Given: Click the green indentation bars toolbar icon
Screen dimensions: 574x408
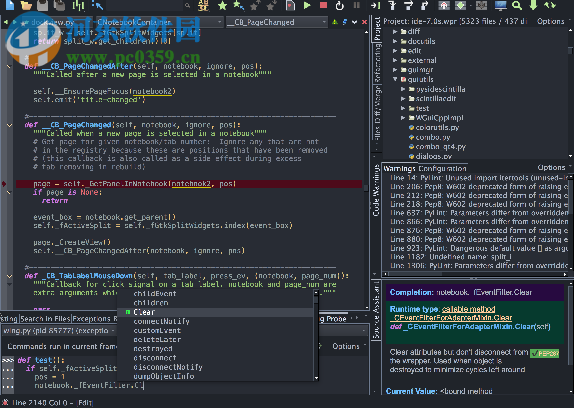Looking at the screenshot, I should pos(78,5).
